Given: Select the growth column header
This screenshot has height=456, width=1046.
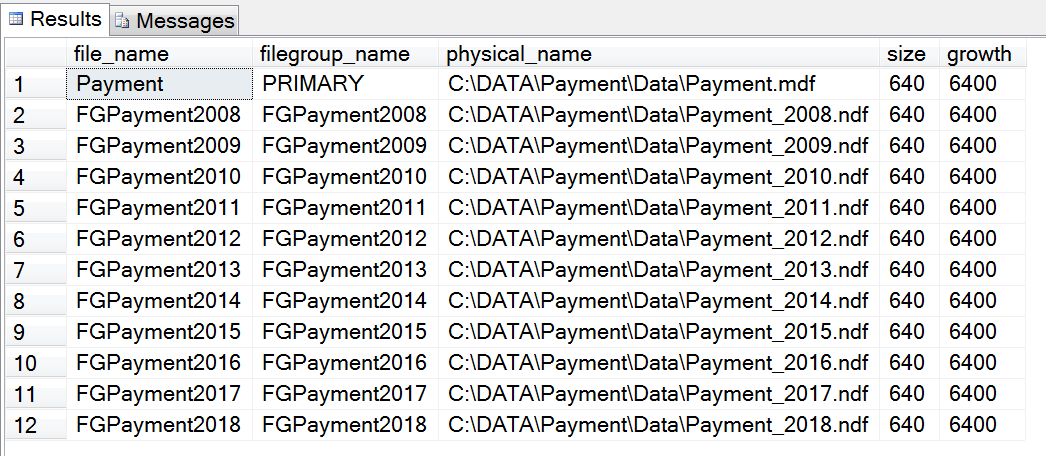Looking at the screenshot, I should [979, 54].
